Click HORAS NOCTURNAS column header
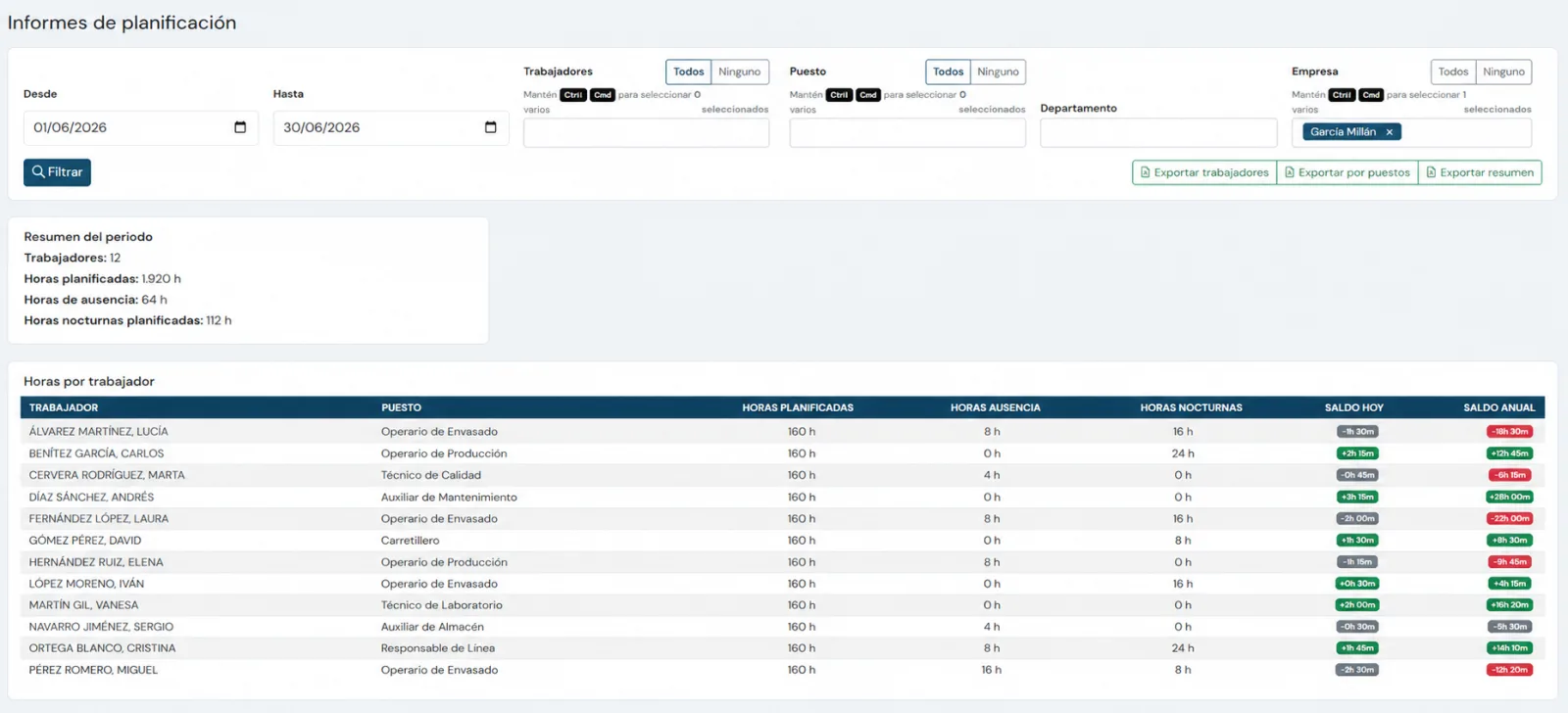The height and width of the screenshot is (713, 1568). click(1191, 407)
